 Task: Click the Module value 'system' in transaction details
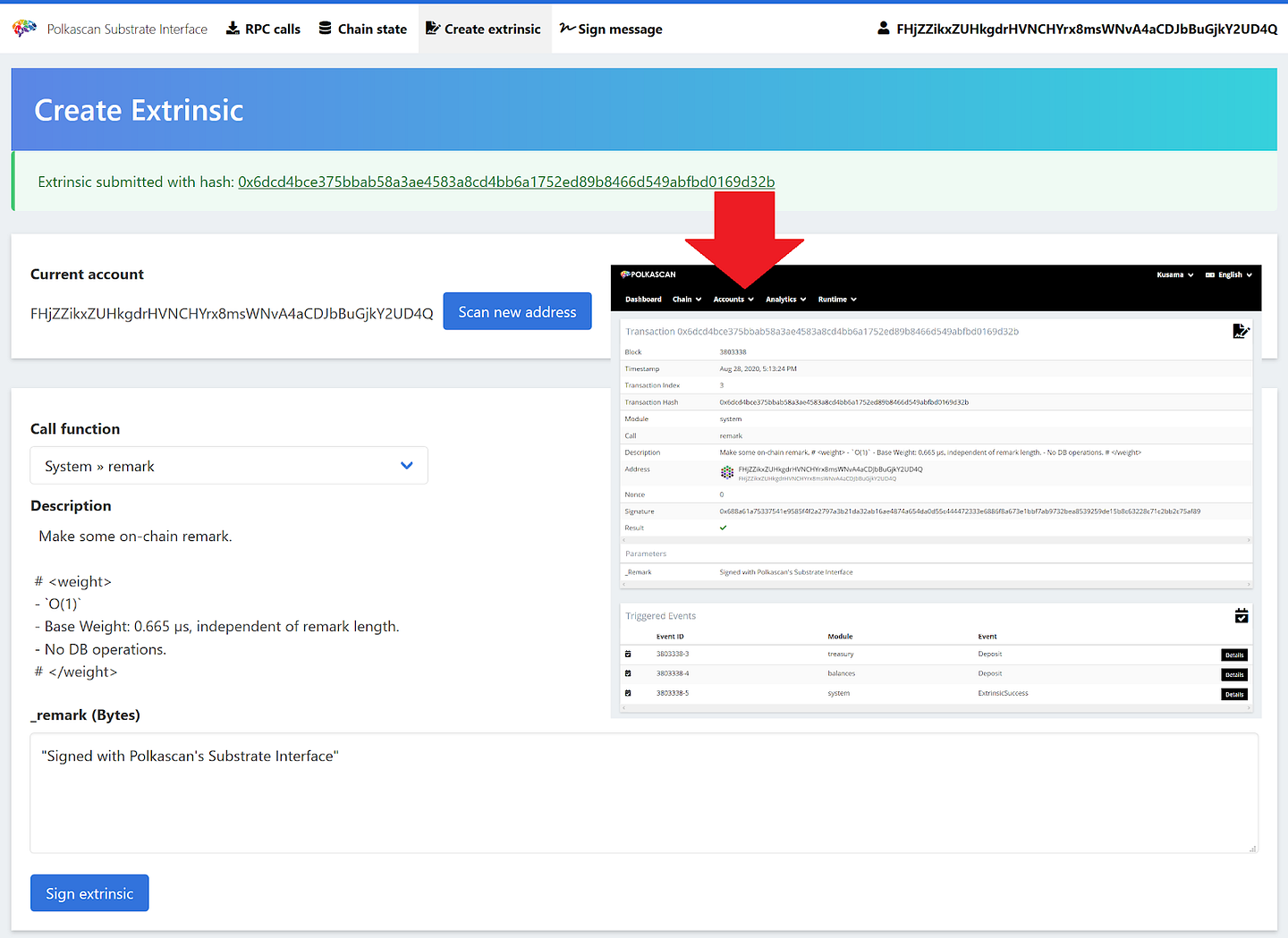tap(731, 418)
